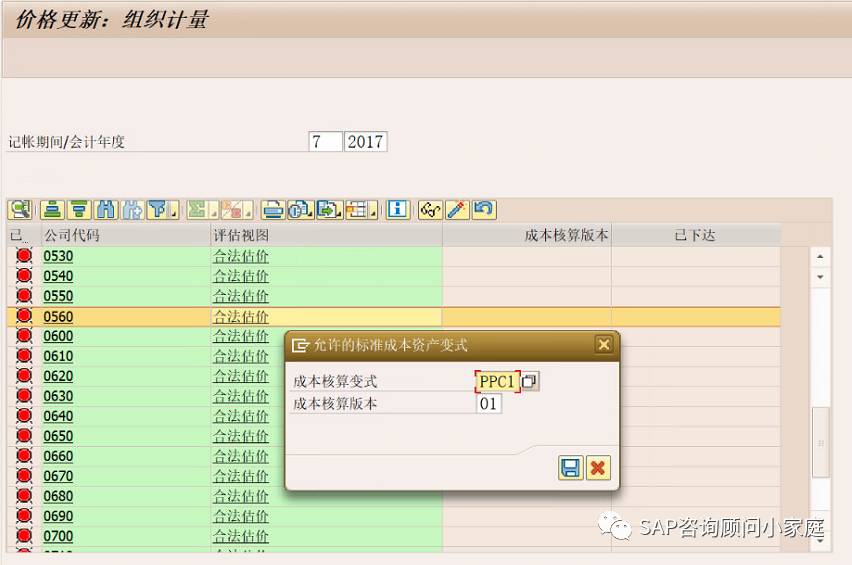The width and height of the screenshot is (852, 565).
Task: Sort the list in ascending order
Action: point(52,209)
